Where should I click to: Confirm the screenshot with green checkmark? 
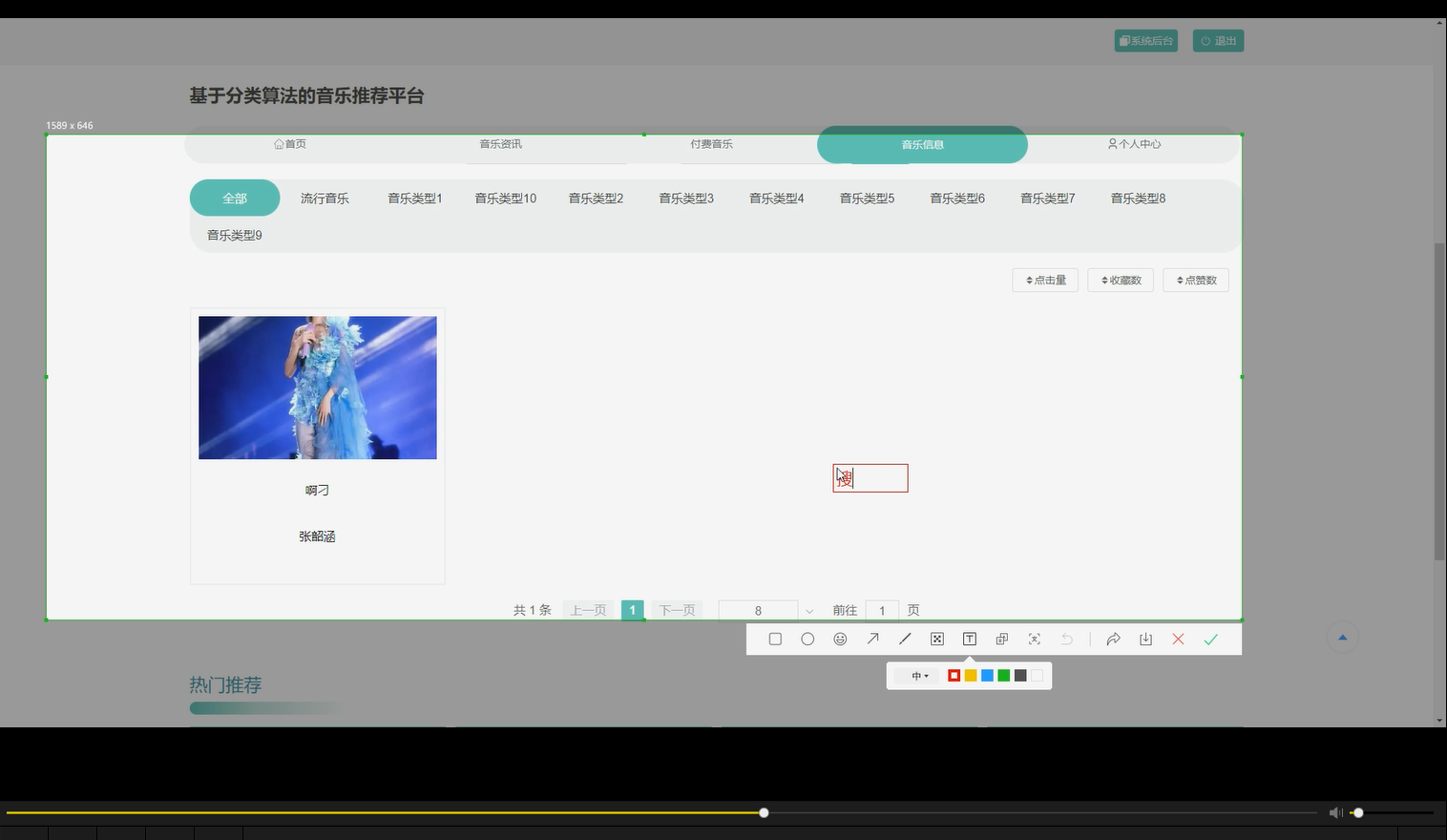click(1210, 639)
